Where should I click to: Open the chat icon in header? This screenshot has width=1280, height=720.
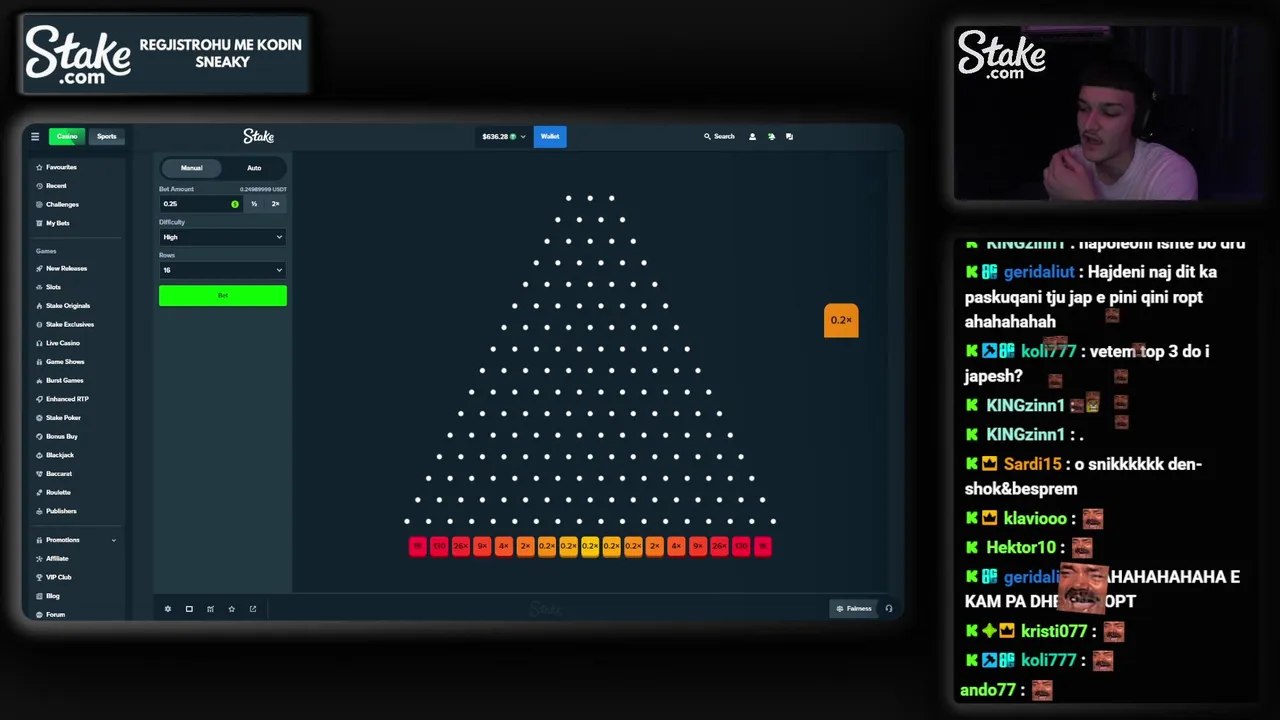(x=789, y=136)
